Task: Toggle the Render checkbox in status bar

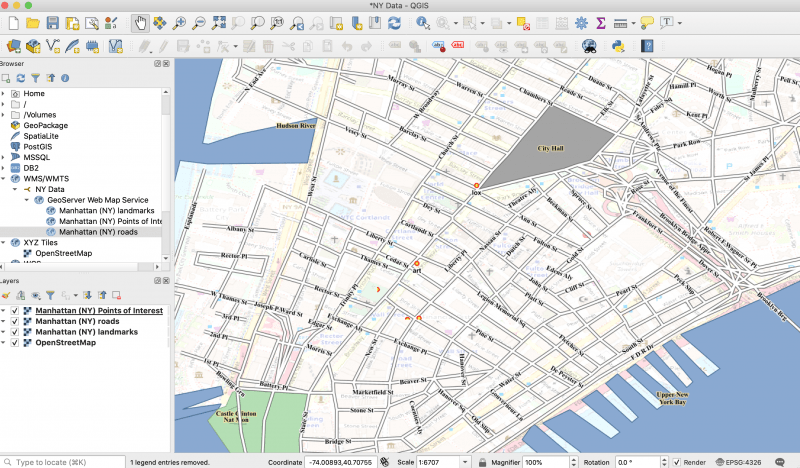Action: click(677, 462)
